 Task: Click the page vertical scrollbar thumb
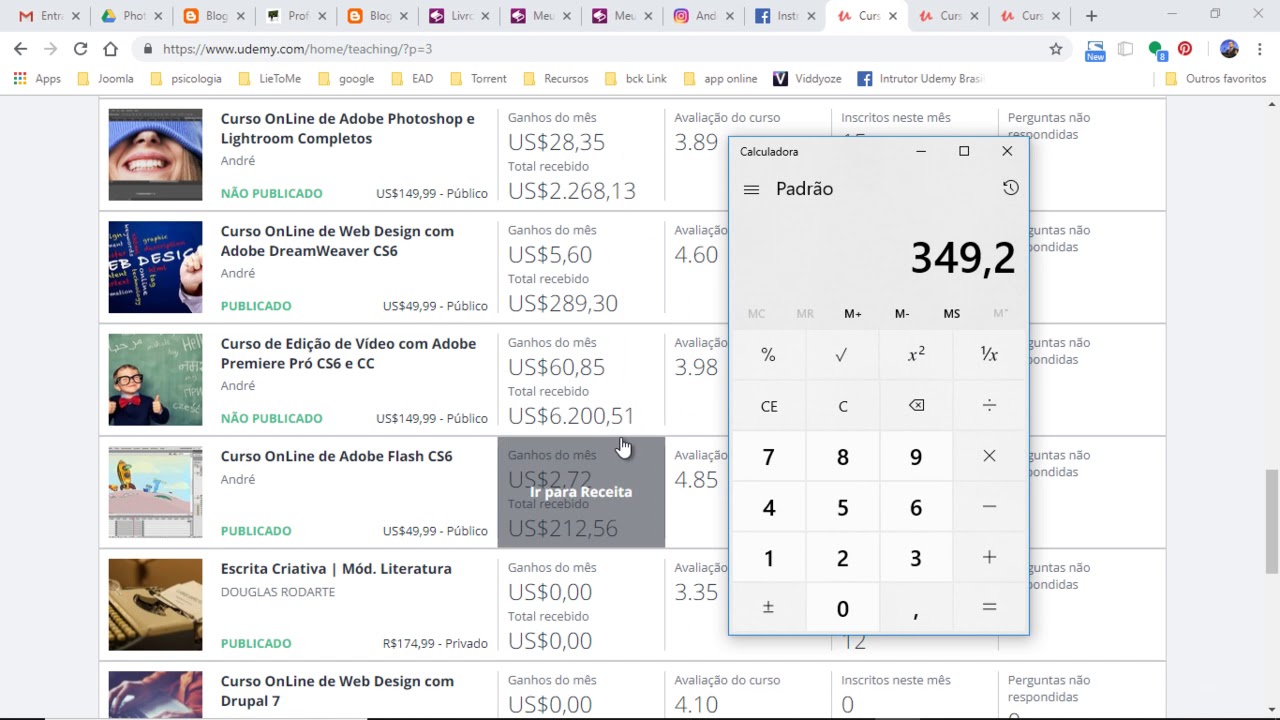coord(1272,520)
